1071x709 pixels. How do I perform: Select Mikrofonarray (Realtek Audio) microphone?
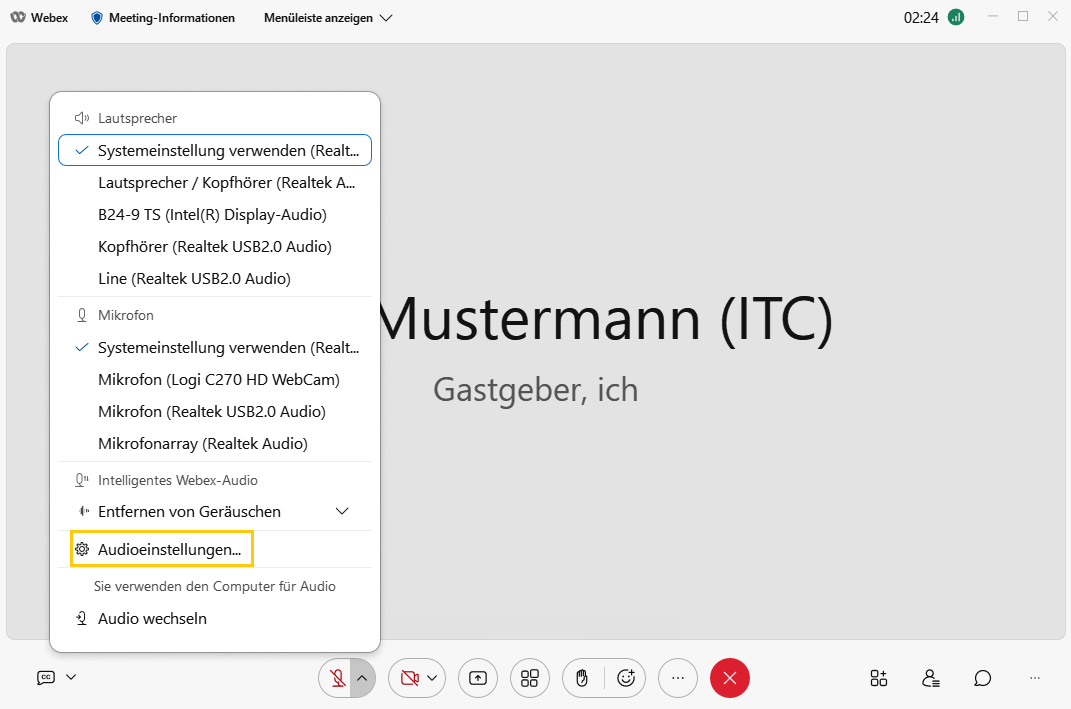[x=202, y=443]
